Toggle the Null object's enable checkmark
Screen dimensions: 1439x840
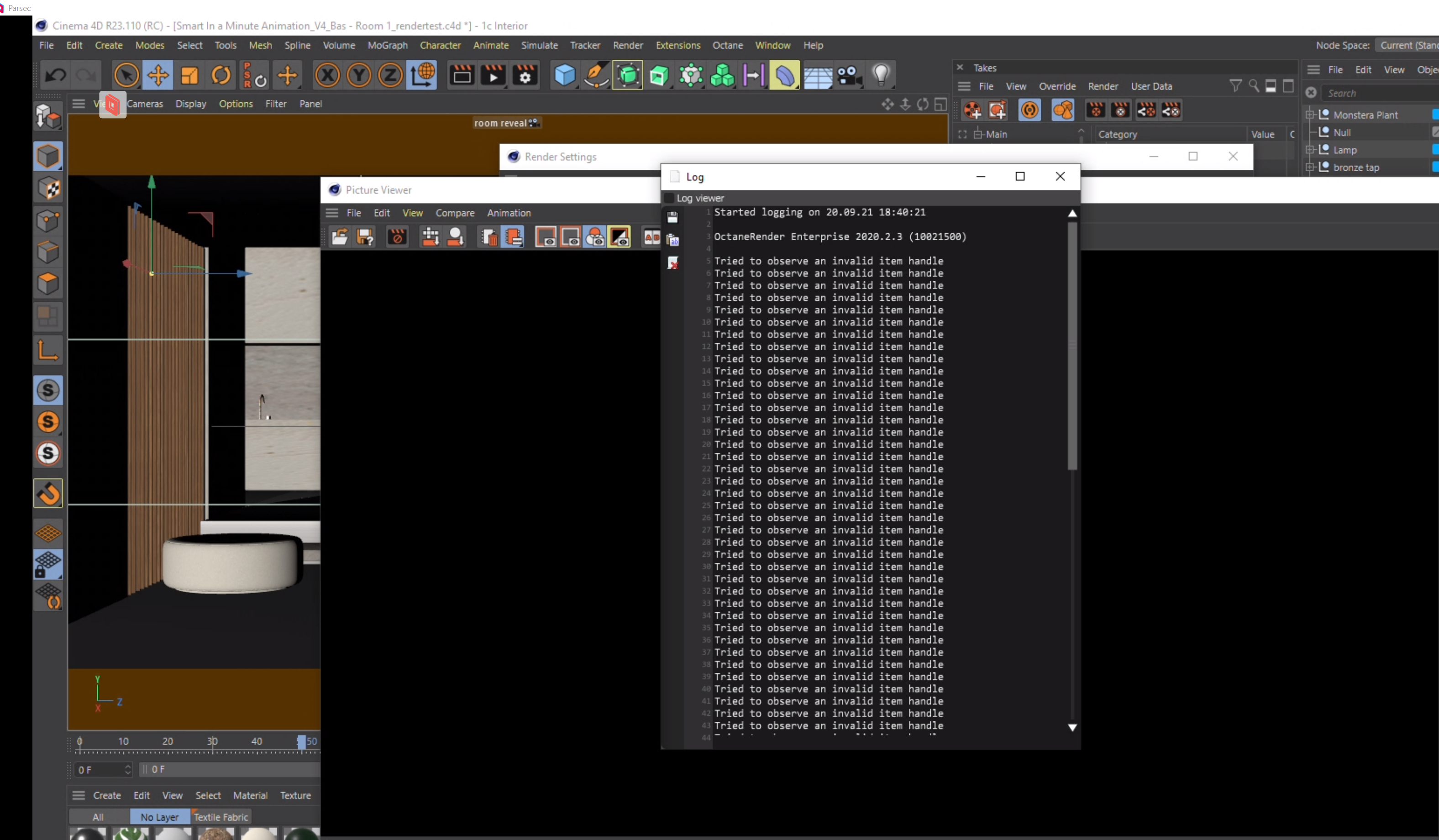(x=1434, y=132)
